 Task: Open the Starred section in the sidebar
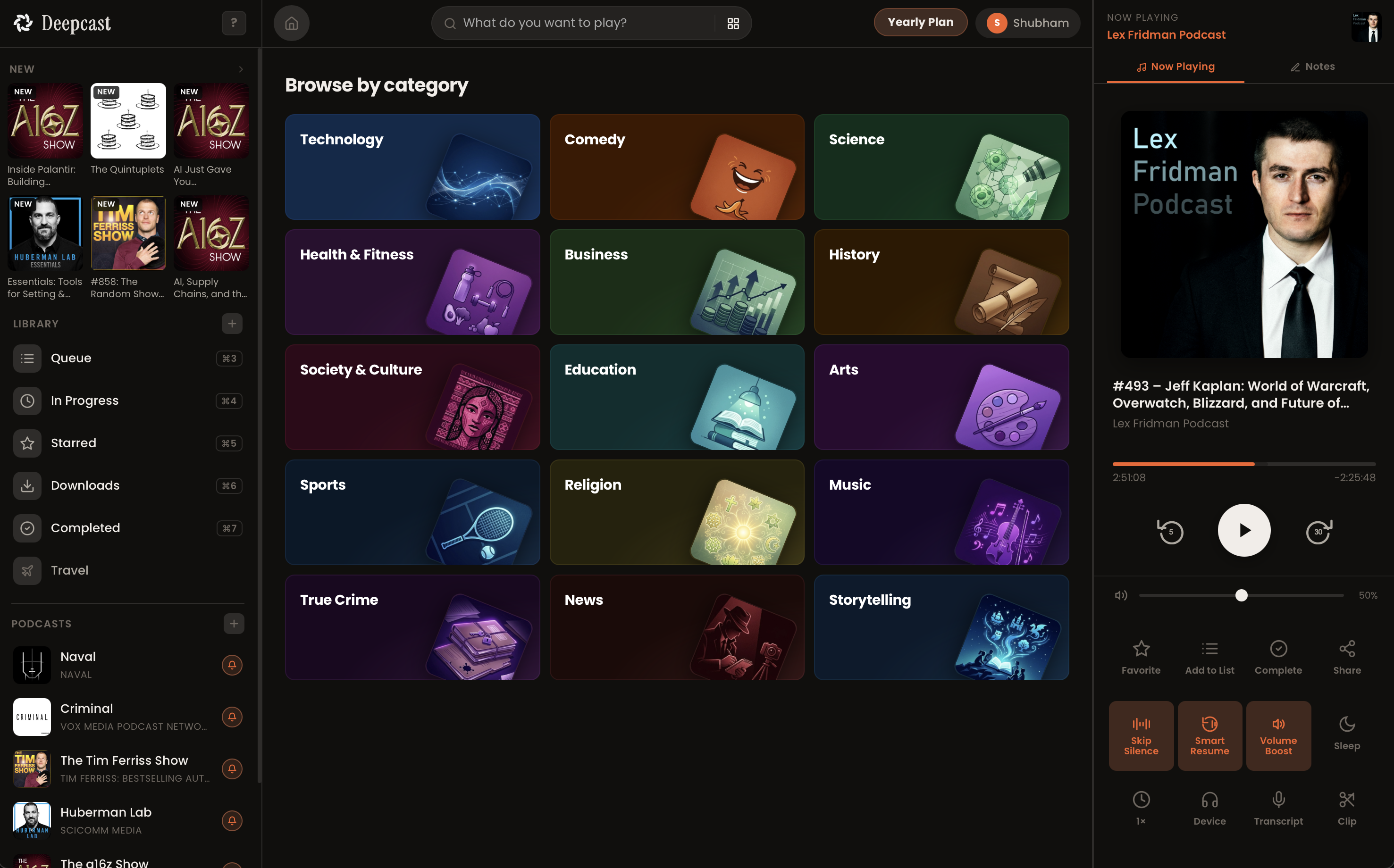point(74,442)
